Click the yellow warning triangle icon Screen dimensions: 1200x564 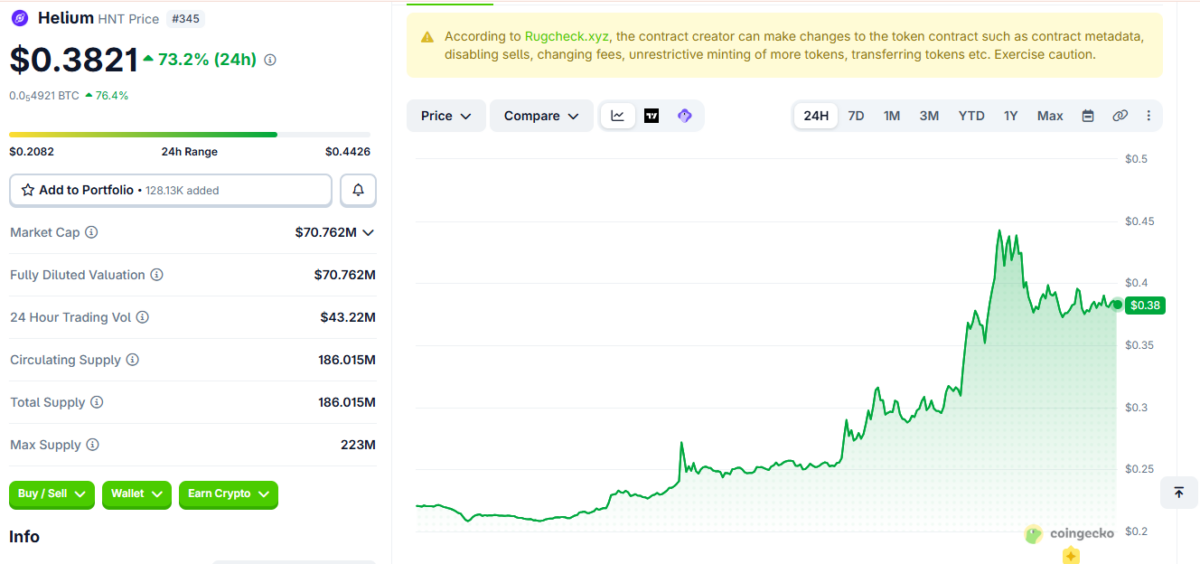point(427,37)
